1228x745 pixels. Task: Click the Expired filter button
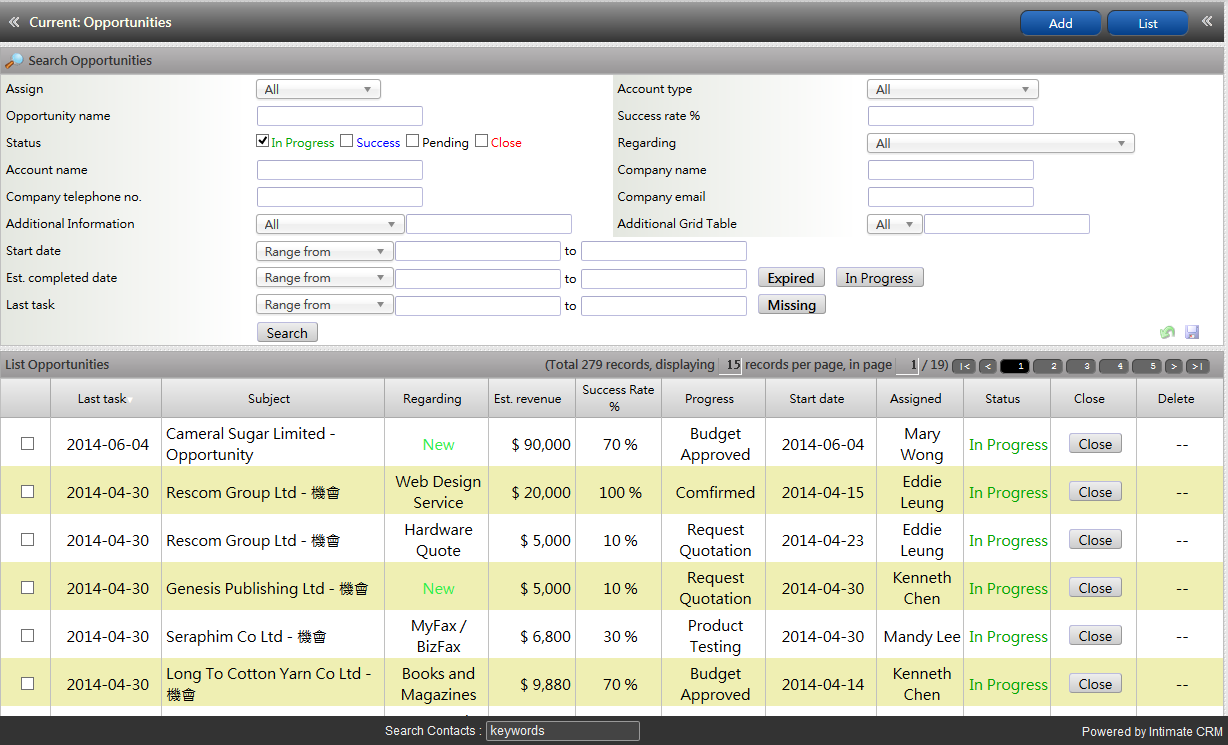pos(791,277)
